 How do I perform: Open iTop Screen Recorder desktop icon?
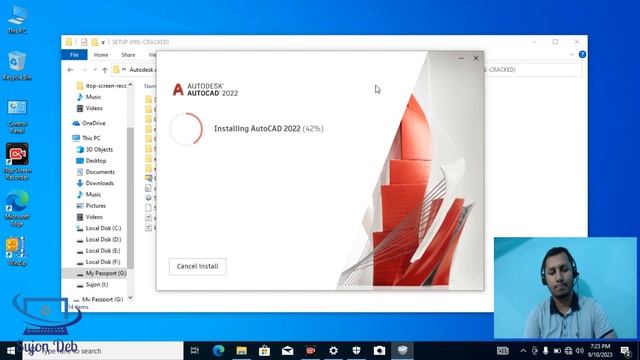(17, 162)
